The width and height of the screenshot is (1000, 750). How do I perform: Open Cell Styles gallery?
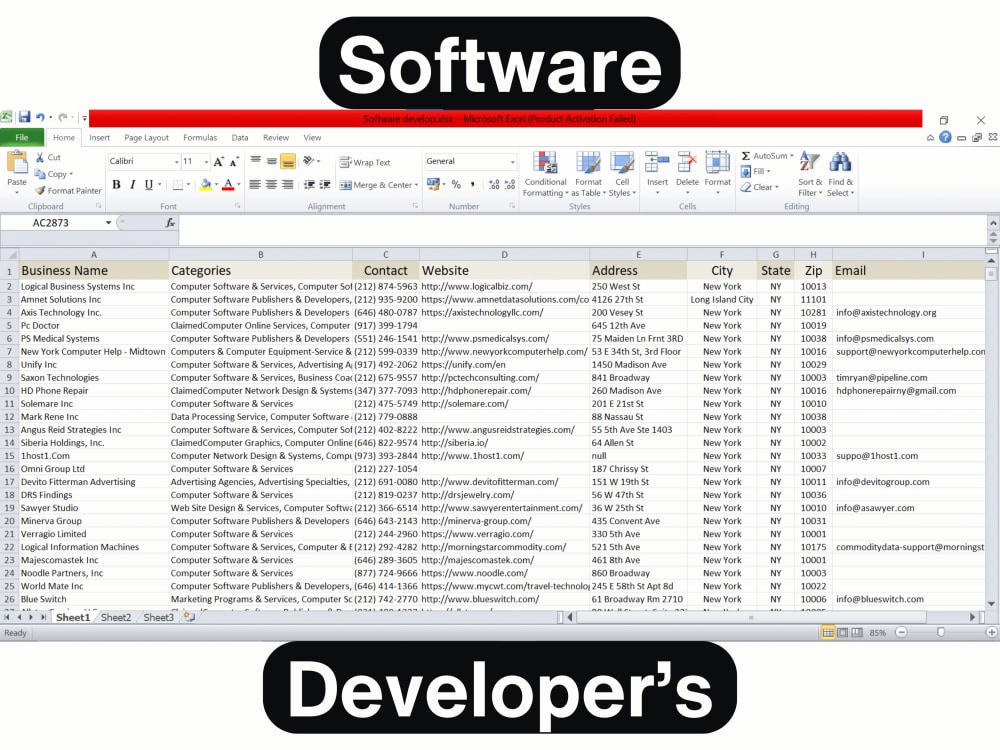[622, 174]
